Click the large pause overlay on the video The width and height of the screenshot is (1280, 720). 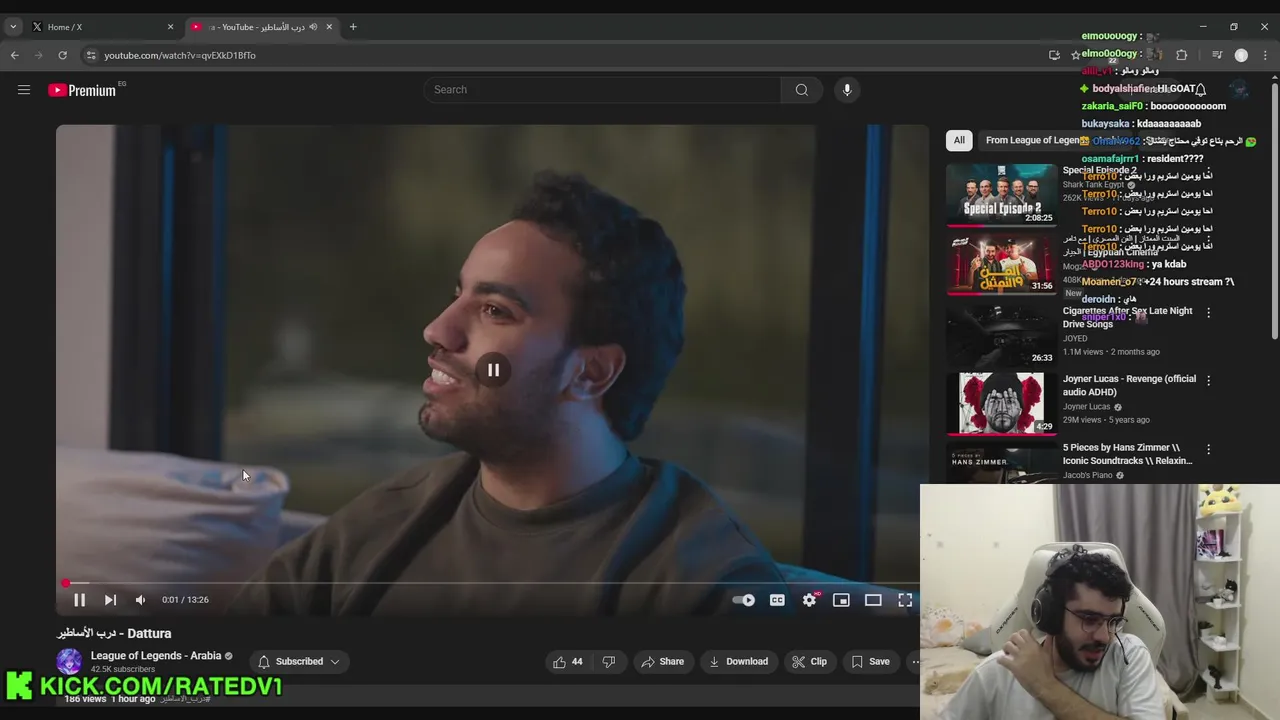[x=493, y=370]
